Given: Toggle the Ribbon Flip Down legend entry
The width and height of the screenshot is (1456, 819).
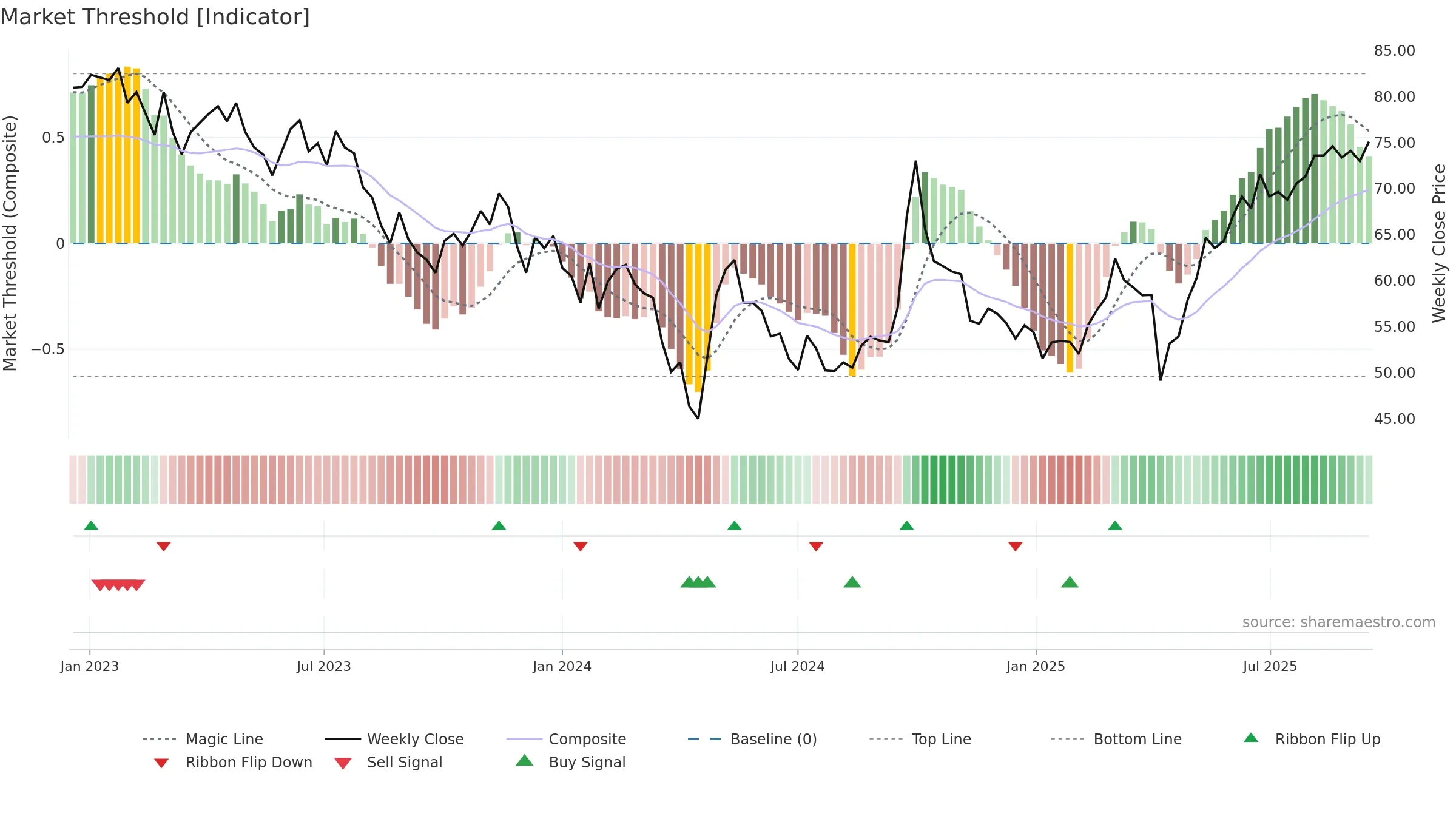Looking at the screenshot, I should pyautogui.click(x=232, y=762).
